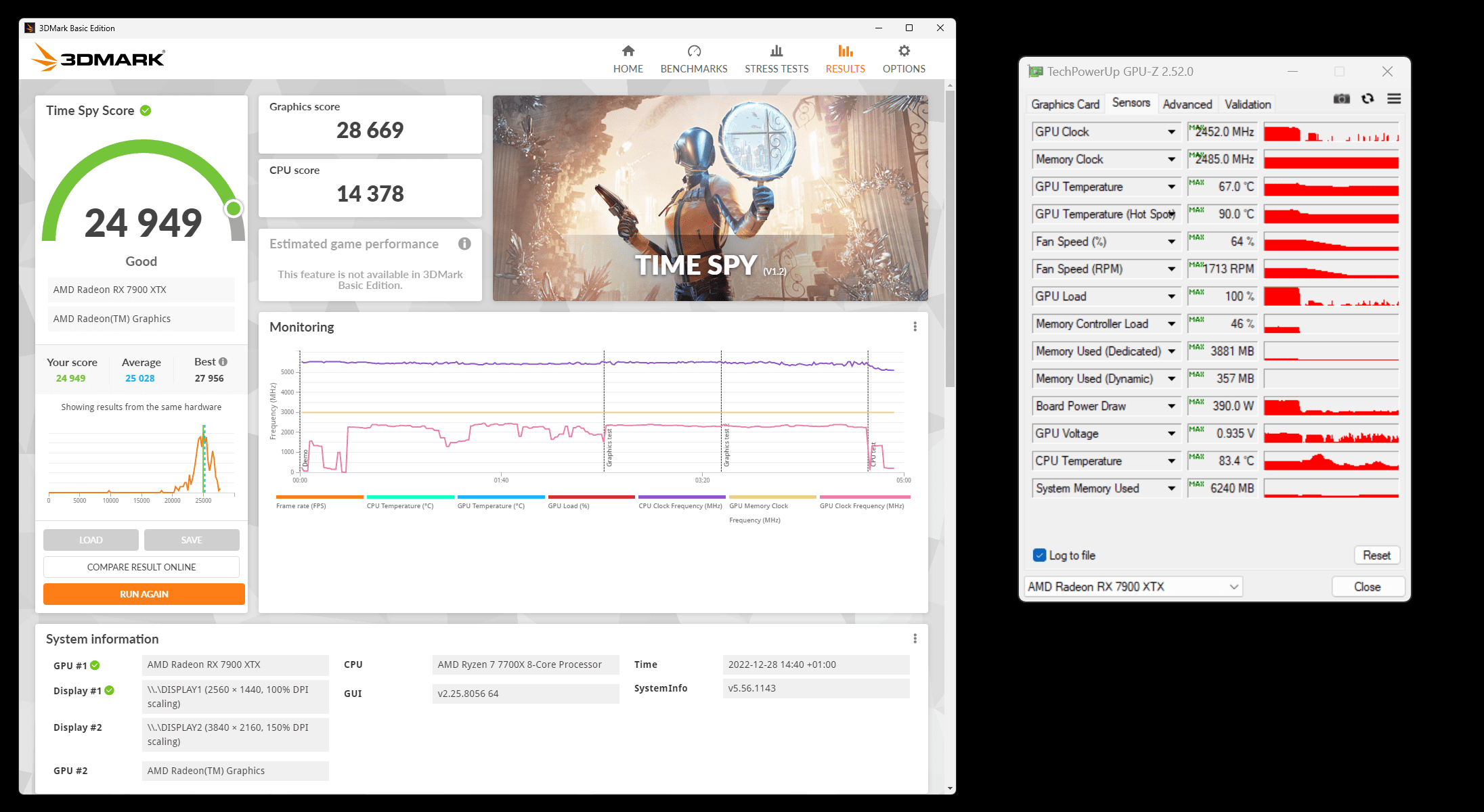Toggle the CPU Clock Frequency legend in Monitoring

(x=682, y=502)
